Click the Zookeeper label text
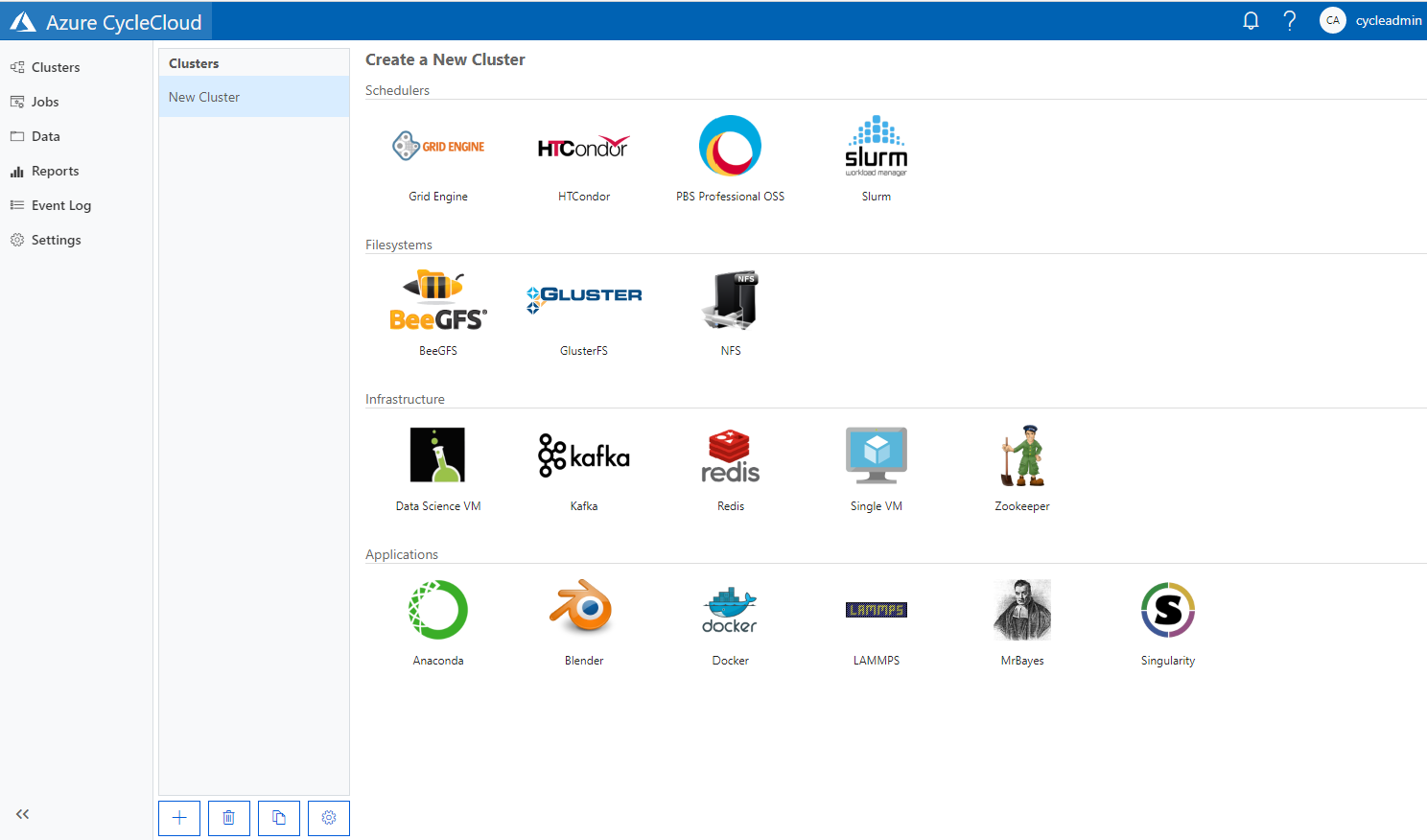Viewport: 1427px width, 840px height. point(1022,506)
